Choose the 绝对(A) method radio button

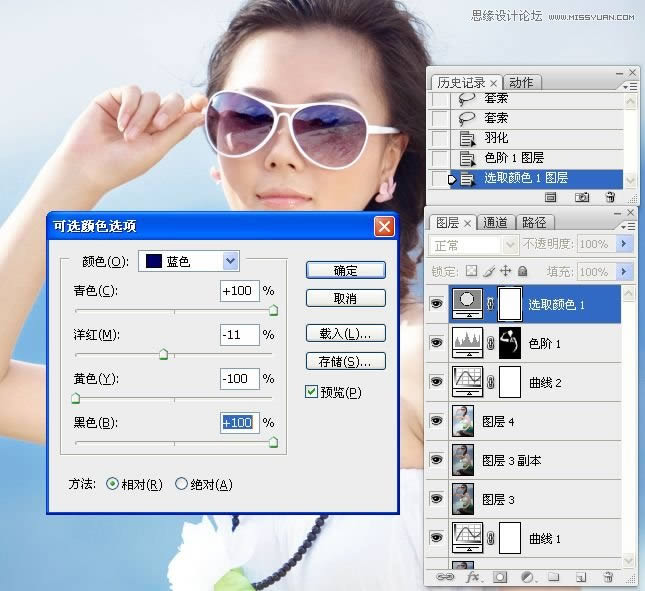coord(181,484)
